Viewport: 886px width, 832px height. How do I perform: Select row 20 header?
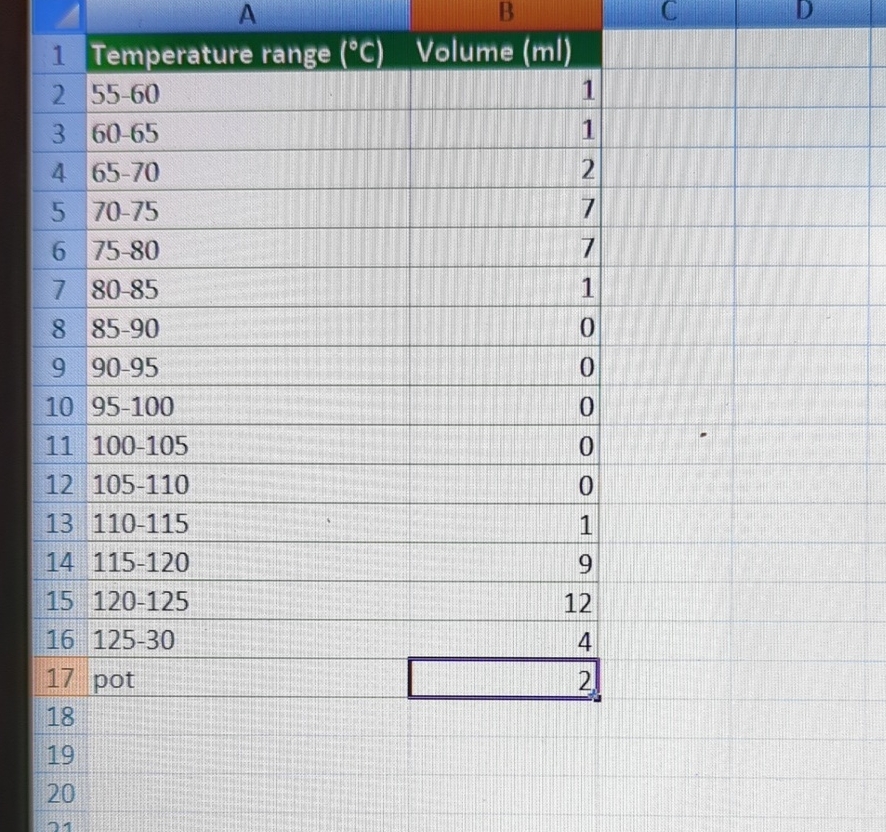[58, 793]
